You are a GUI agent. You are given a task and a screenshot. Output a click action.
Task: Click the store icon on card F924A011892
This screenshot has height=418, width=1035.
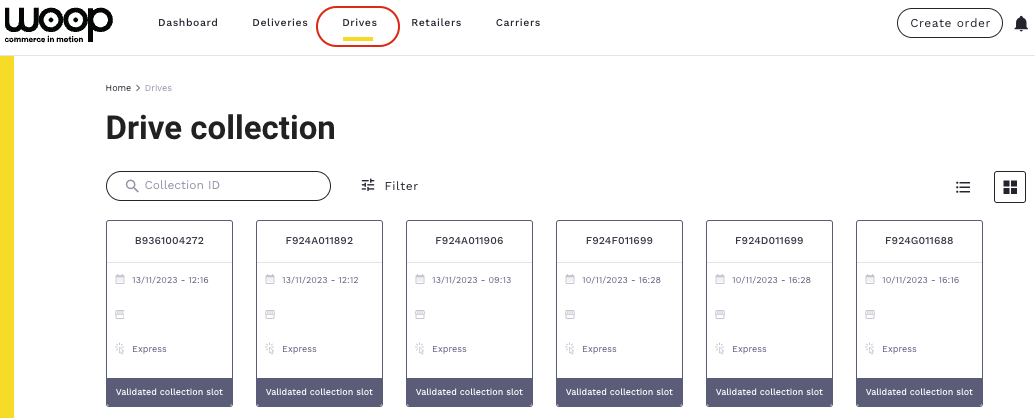click(x=270, y=314)
